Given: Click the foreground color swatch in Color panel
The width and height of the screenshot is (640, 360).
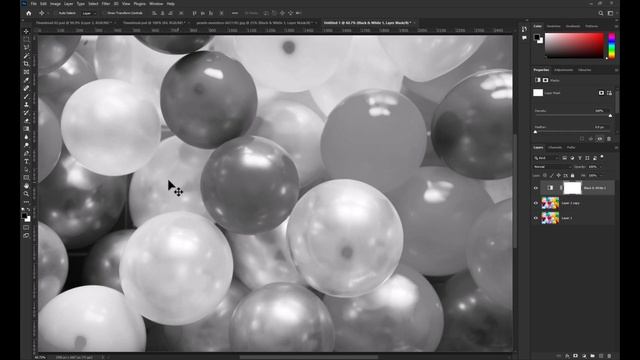Looking at the screenshot, I should coord(537,37).
